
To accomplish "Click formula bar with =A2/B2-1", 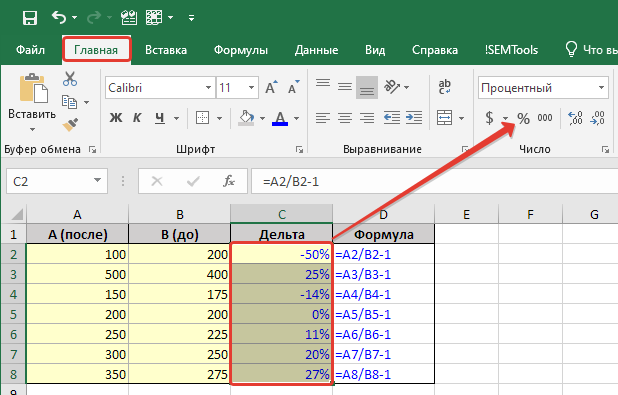I will pos(434,181).
